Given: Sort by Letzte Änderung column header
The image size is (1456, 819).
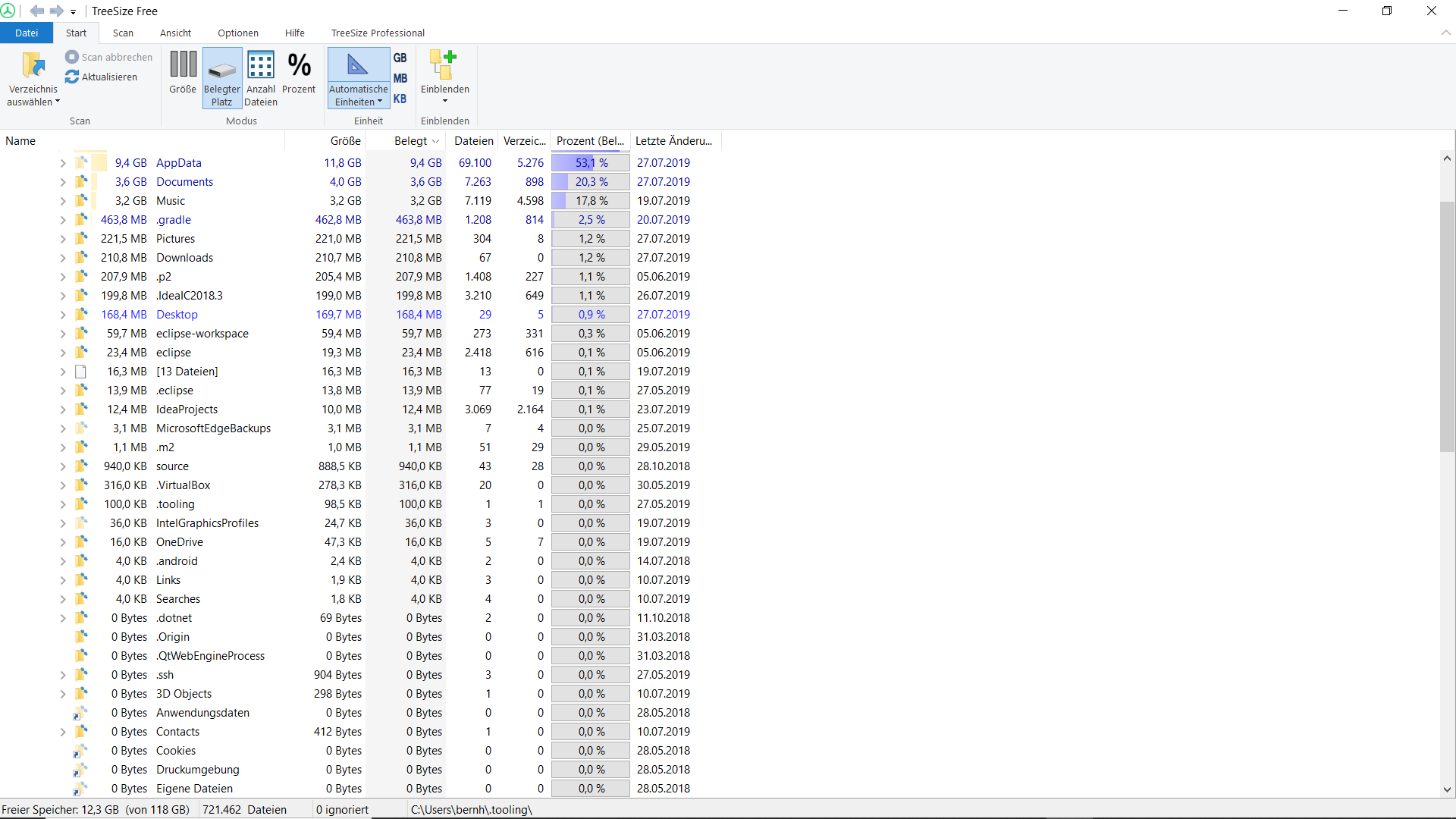Looking at the screenshot, I should pos(673,141).
